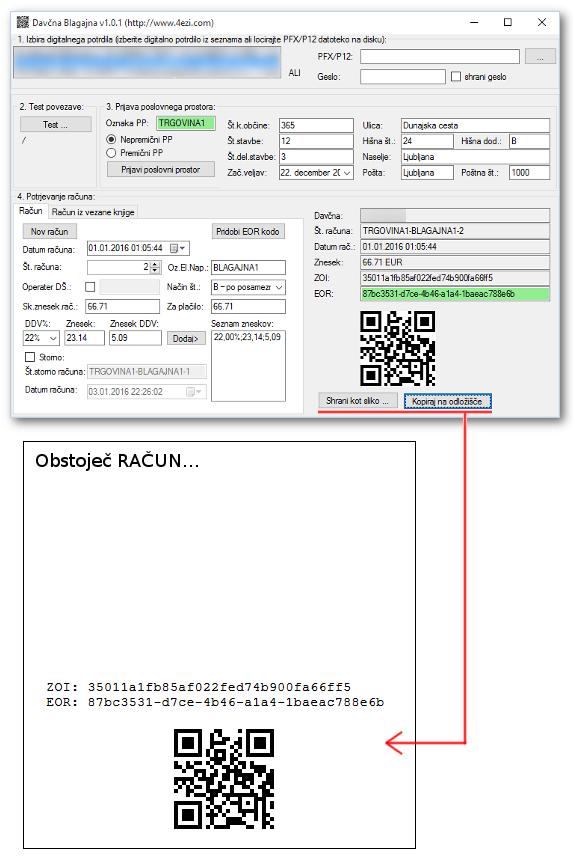Click the 'Pošta' field
Viewport: 575px width, 866px height.
(426, 173)
